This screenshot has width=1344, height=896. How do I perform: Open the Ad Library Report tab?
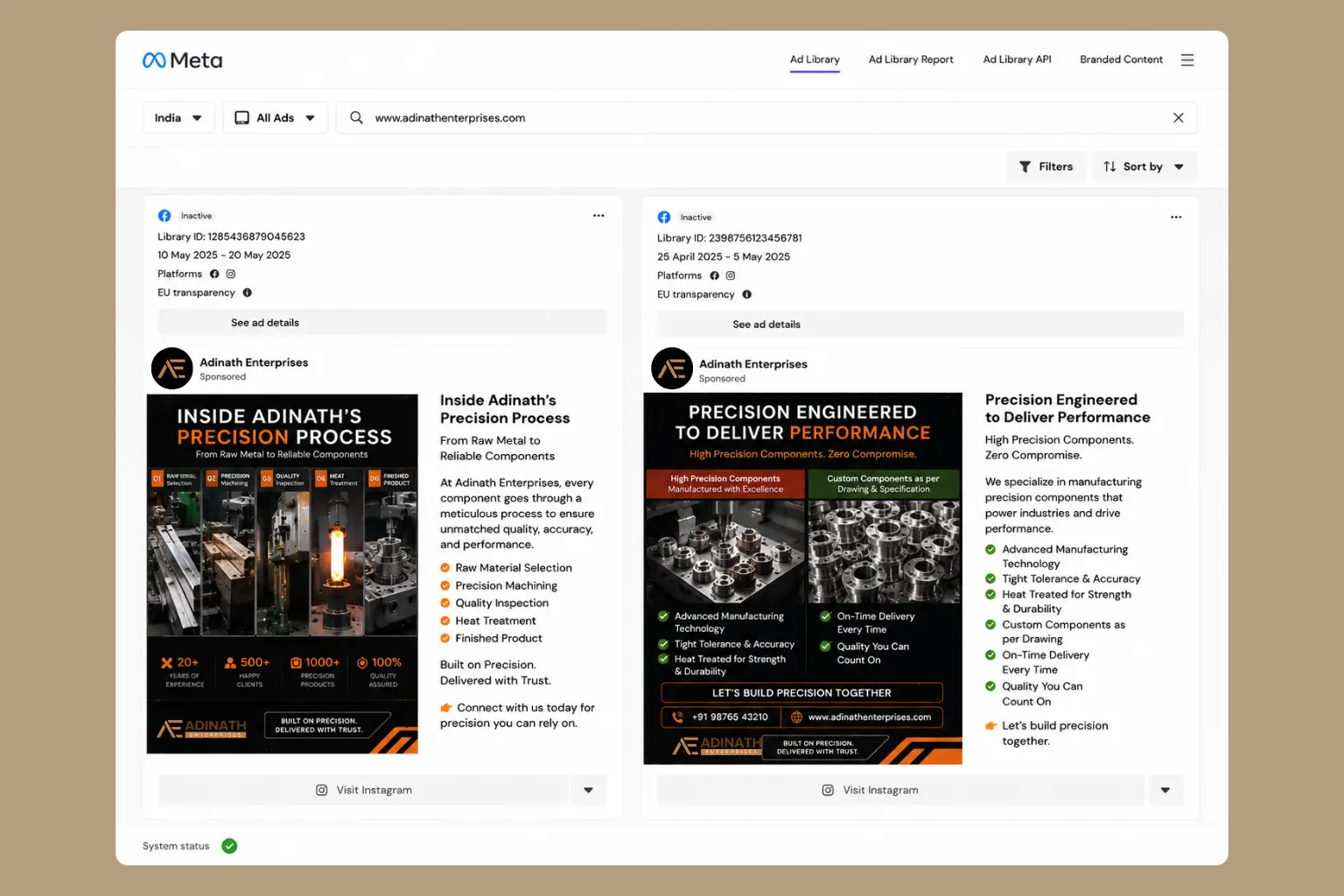[911, 59]
